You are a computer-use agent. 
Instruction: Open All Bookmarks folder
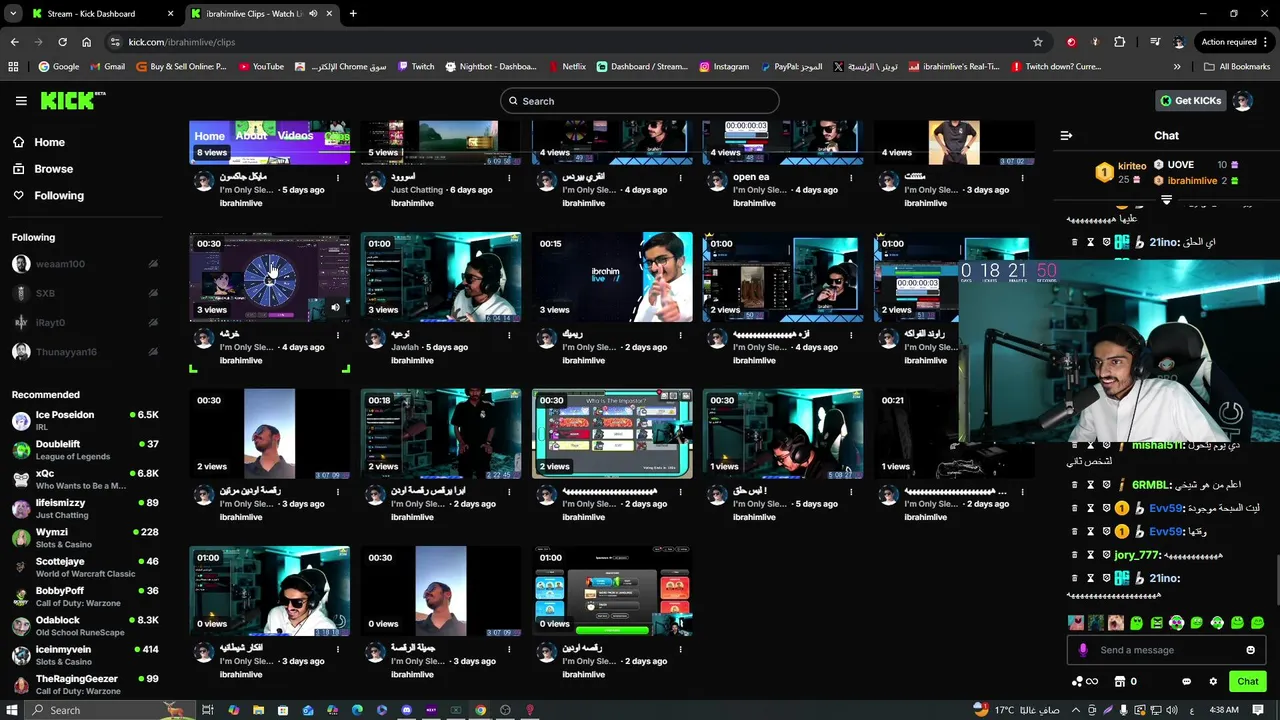[1236, 67]
